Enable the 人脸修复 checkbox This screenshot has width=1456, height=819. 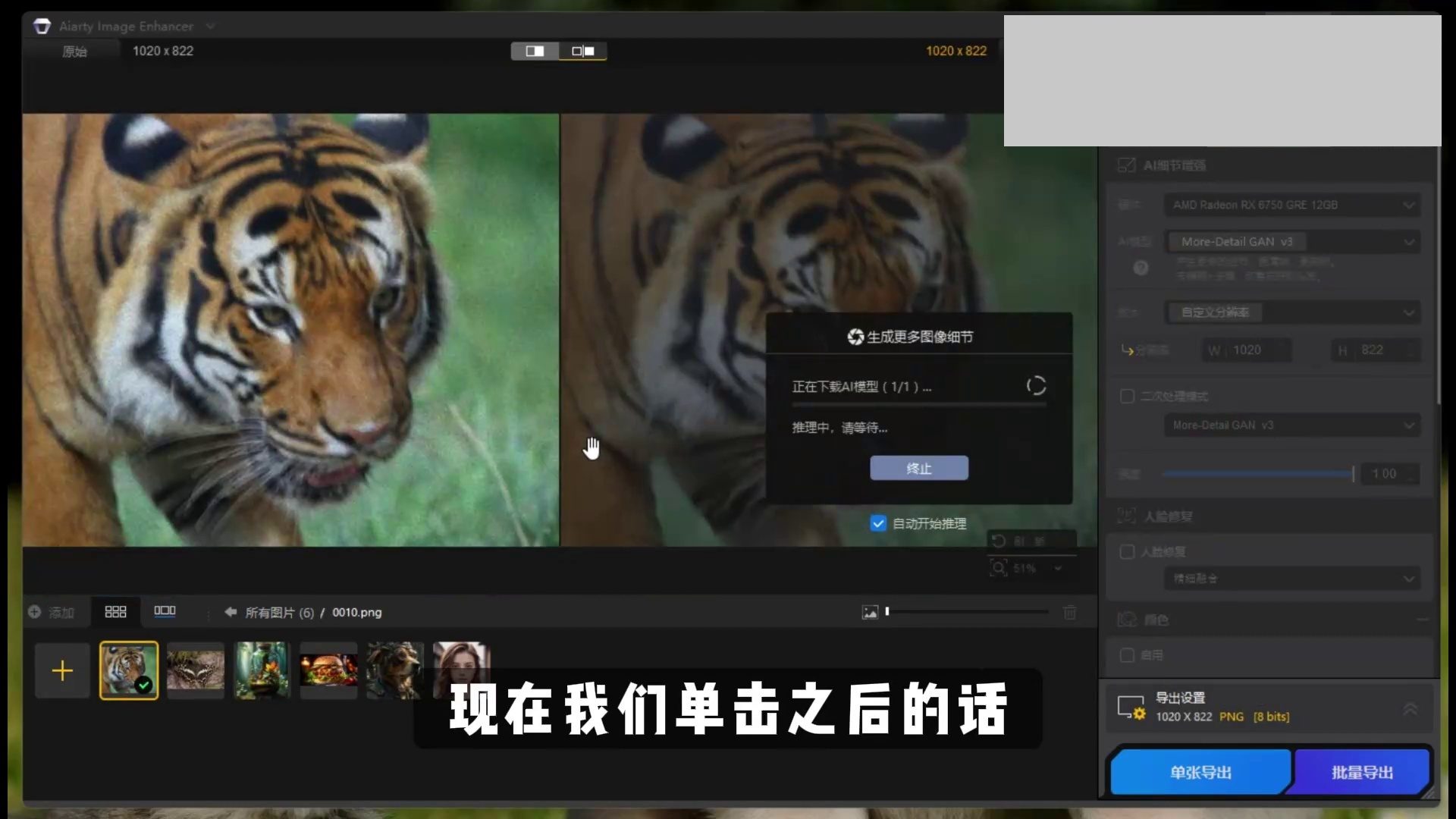point(1127,551)
